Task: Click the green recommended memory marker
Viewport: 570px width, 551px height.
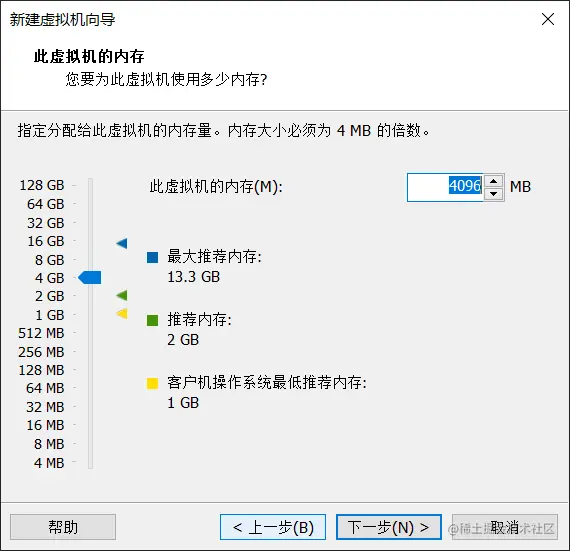Action: pos(122,295)
